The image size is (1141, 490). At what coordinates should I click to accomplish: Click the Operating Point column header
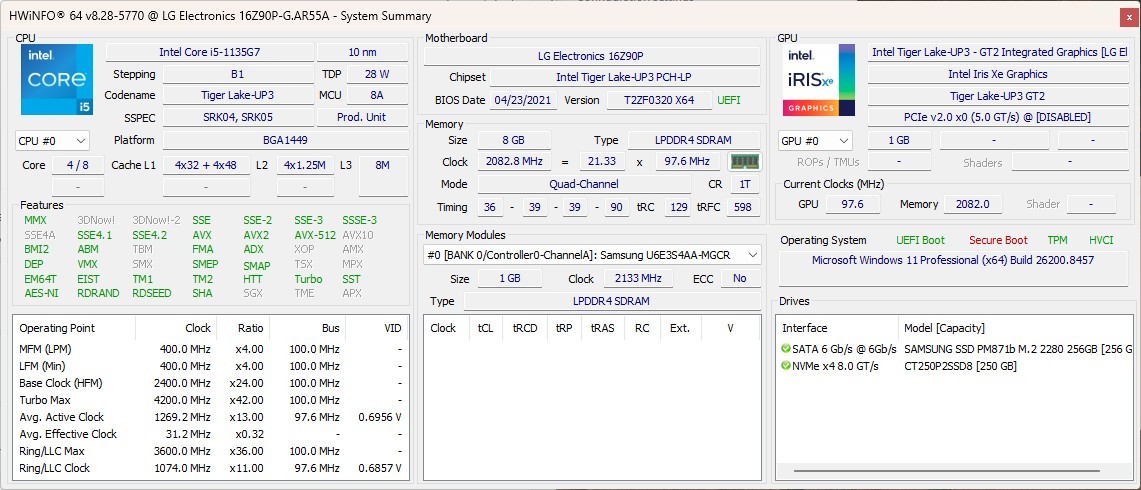57,328
